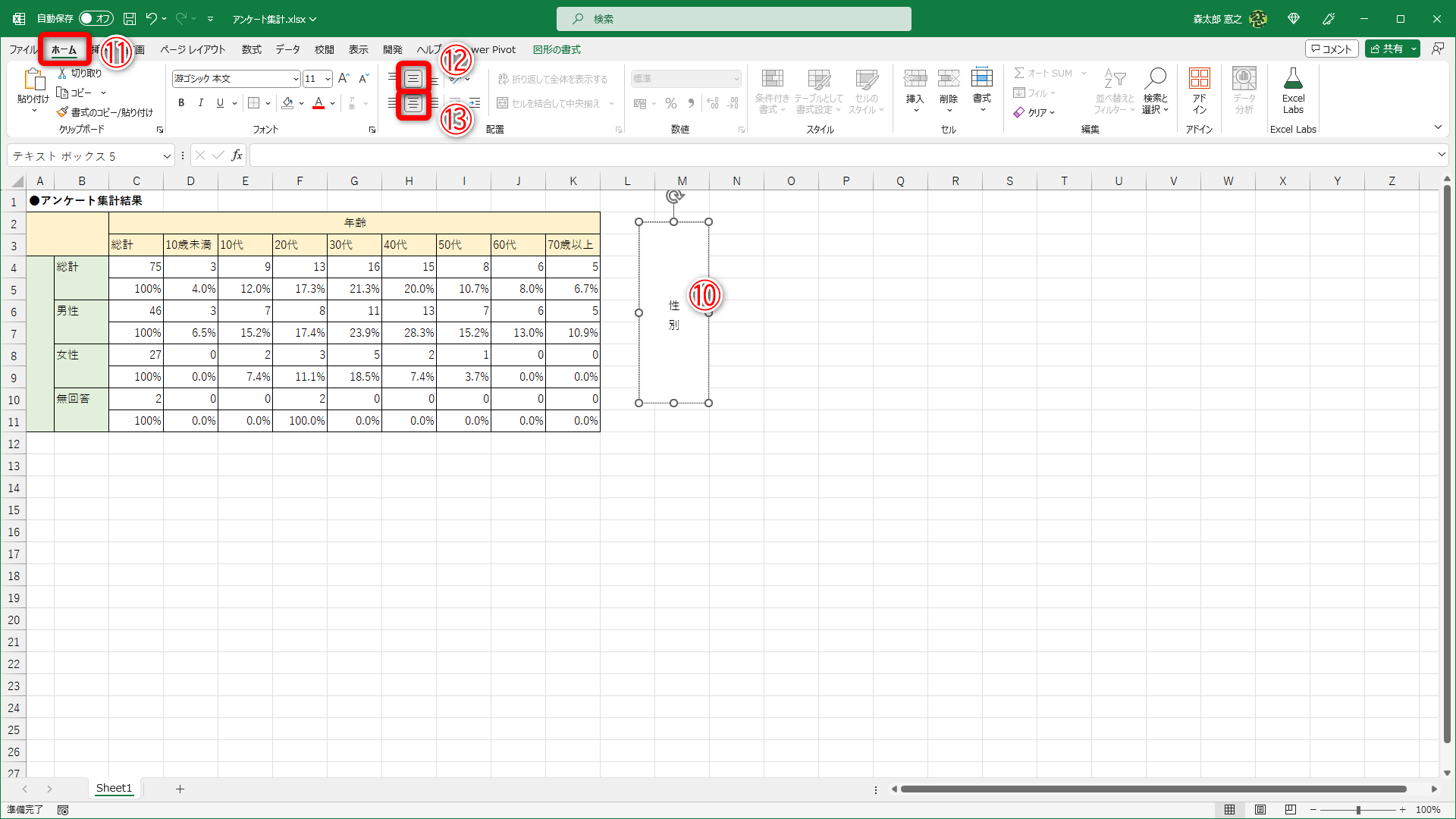The image size is (1456, 819).
Task: Click the save floppy disk icon
Action: tap(130, 18)
